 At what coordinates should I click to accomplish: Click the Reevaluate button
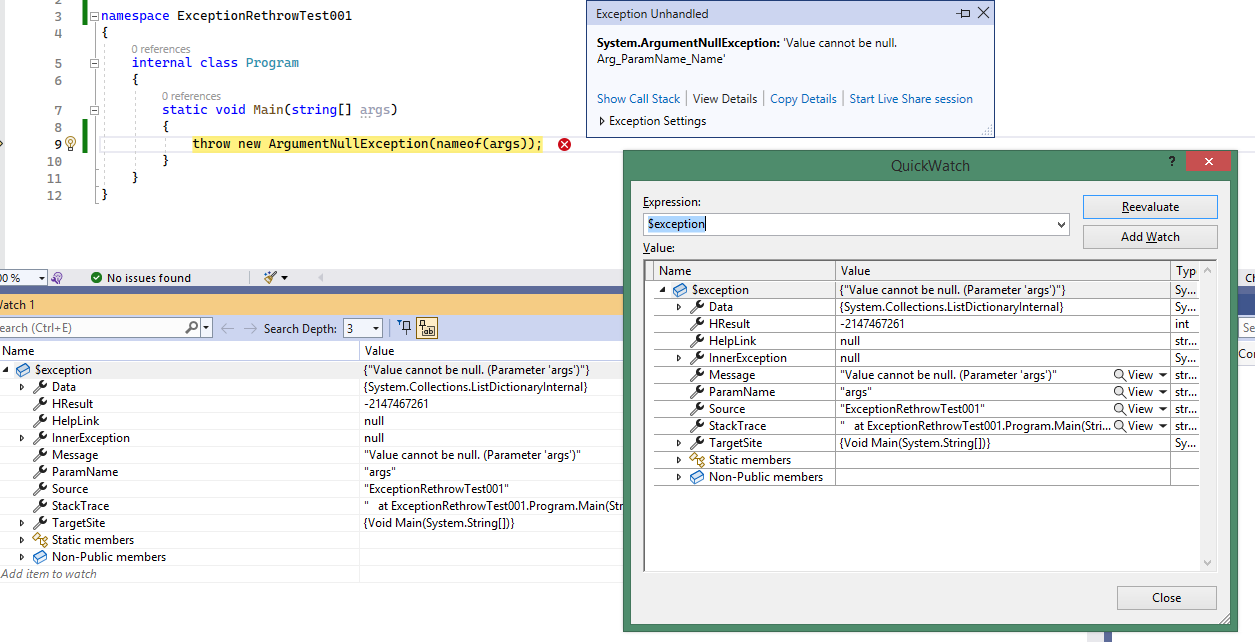pyautogui.click(x=1149, y=206)
